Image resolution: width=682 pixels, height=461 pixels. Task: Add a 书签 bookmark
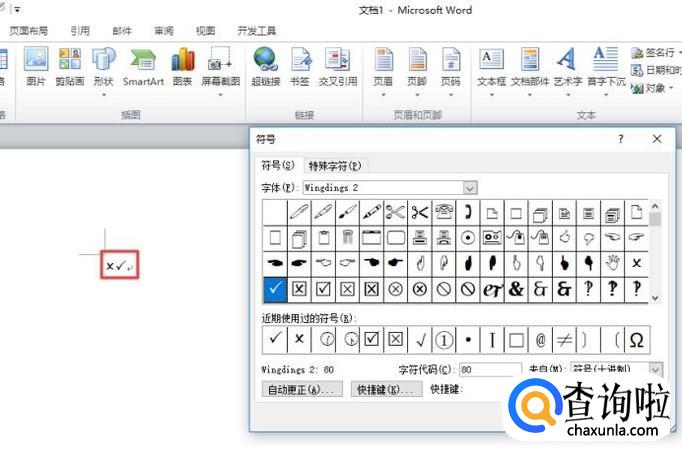(300, 67)
